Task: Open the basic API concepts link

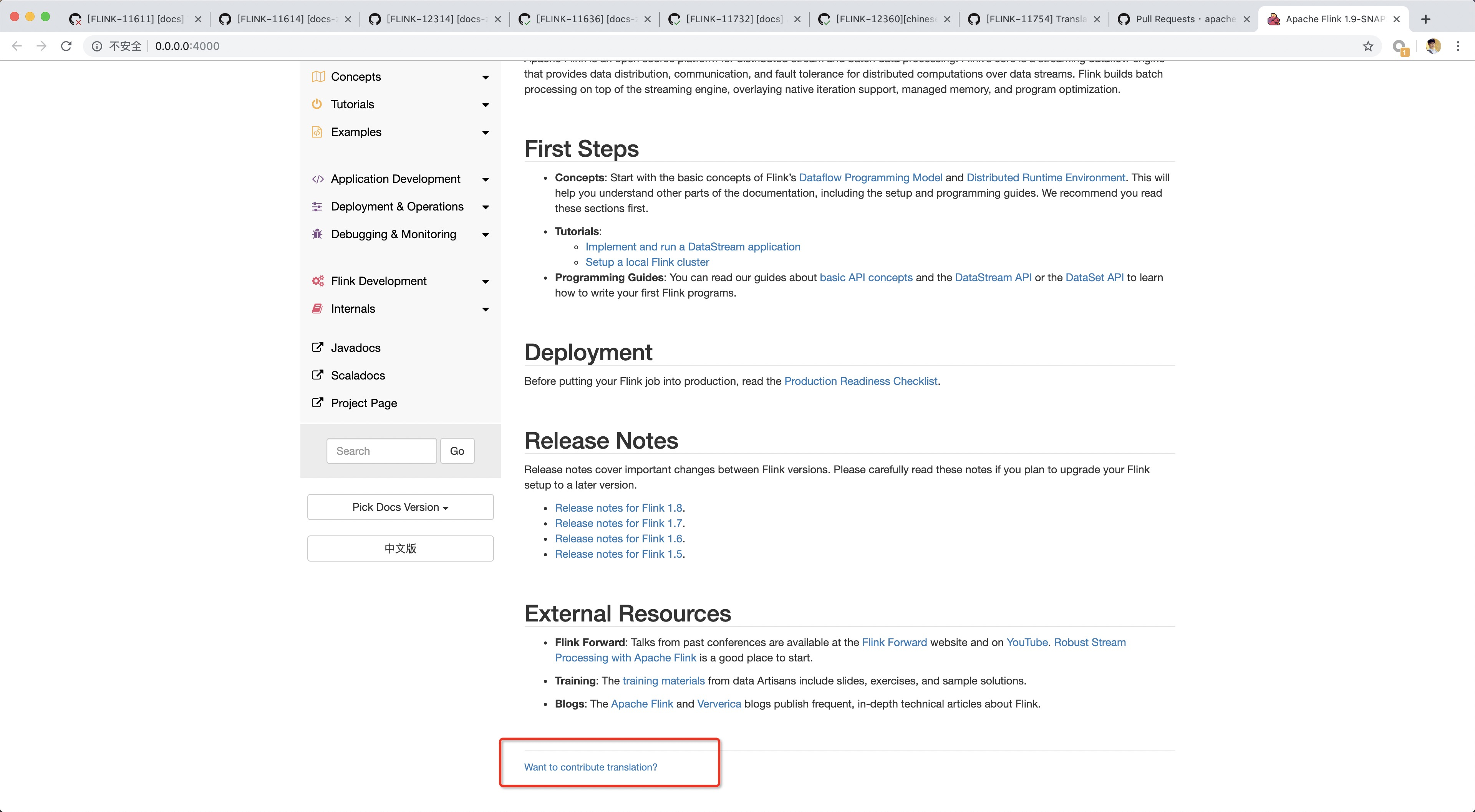Action: pyautogui.click(x=866, y=277)
